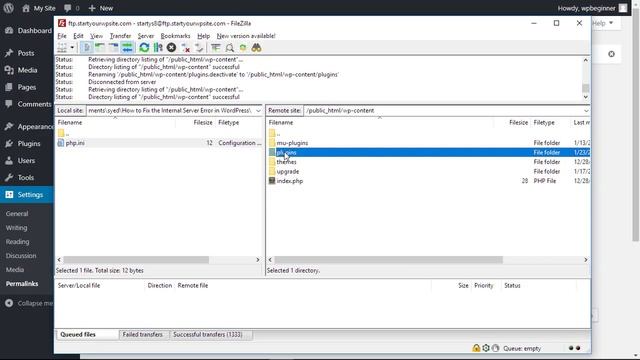Screen dimensions: 640x360
Task: Click the WordPress logo in admin bar
Action: point(8,8)
